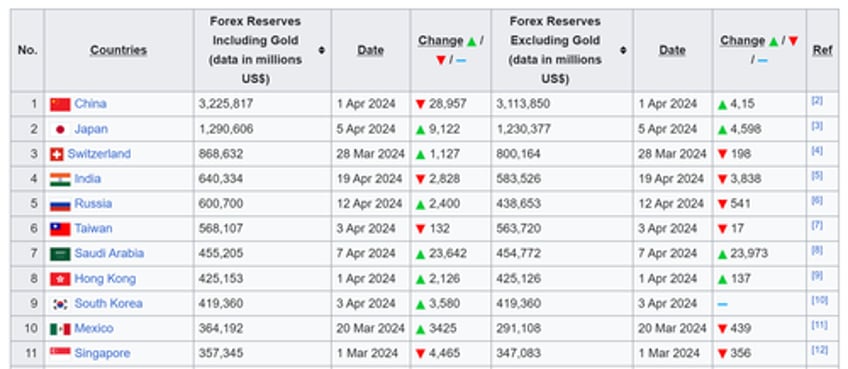Image resolution: width=848 pixels, height=369 pixels.
Task: Open the Hong Kong country link
Action: click(x=105, y=279)
